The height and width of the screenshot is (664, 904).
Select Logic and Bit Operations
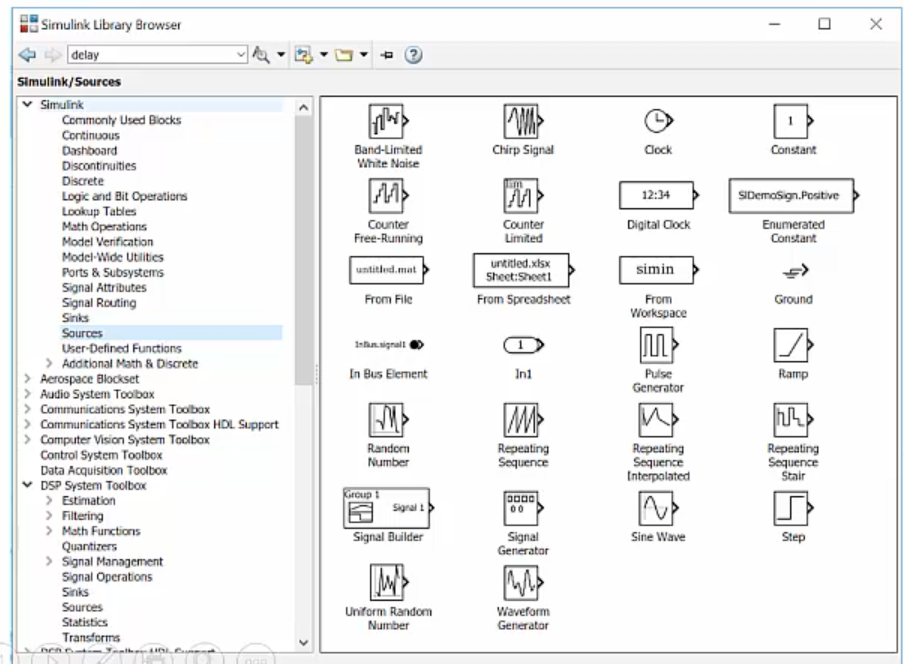125,196
